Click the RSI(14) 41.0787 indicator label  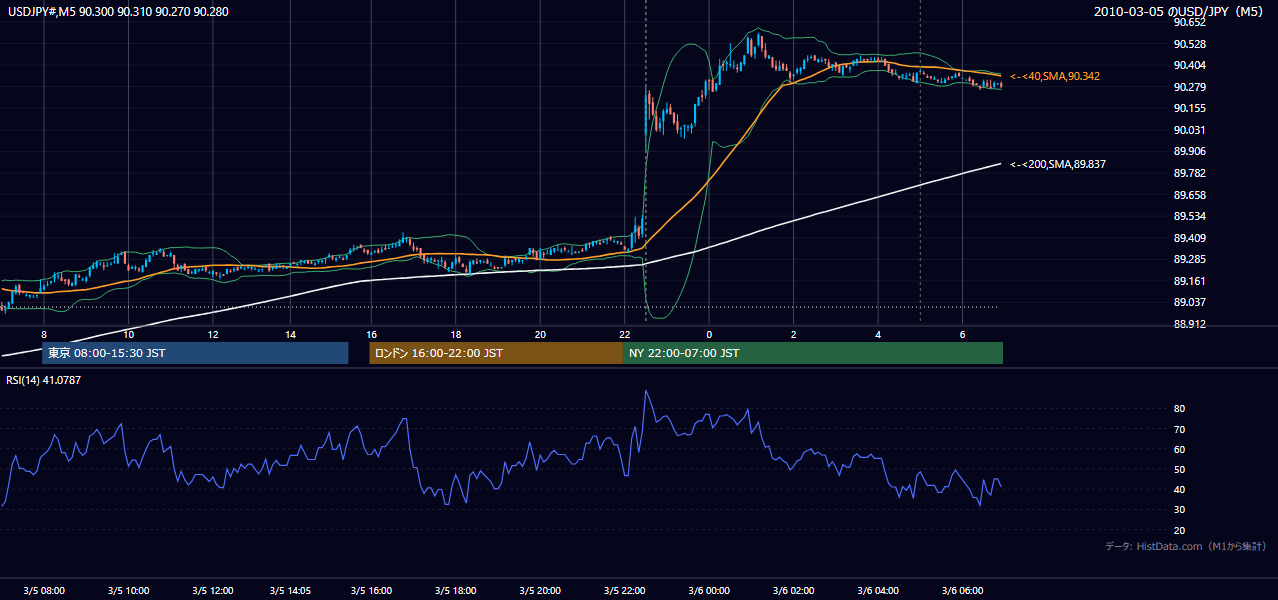[x=43, y=379]
